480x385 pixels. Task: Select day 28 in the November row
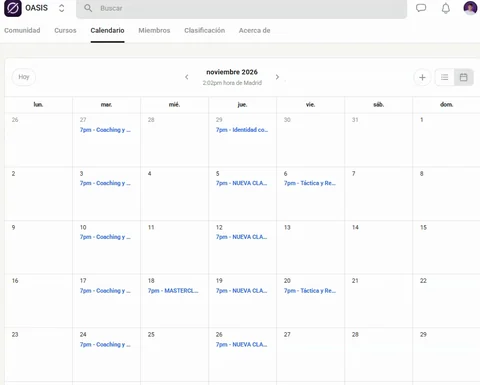point(355,335)
